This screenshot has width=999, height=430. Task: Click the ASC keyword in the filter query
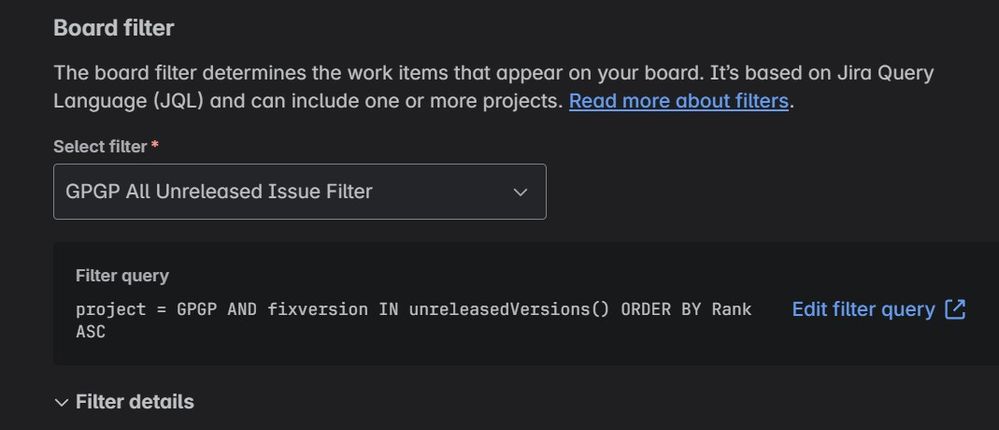tap(90, 332)
